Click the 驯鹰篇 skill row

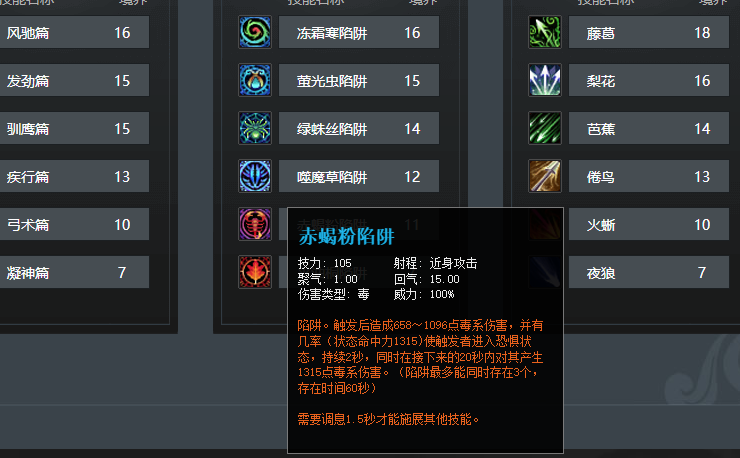75,128
